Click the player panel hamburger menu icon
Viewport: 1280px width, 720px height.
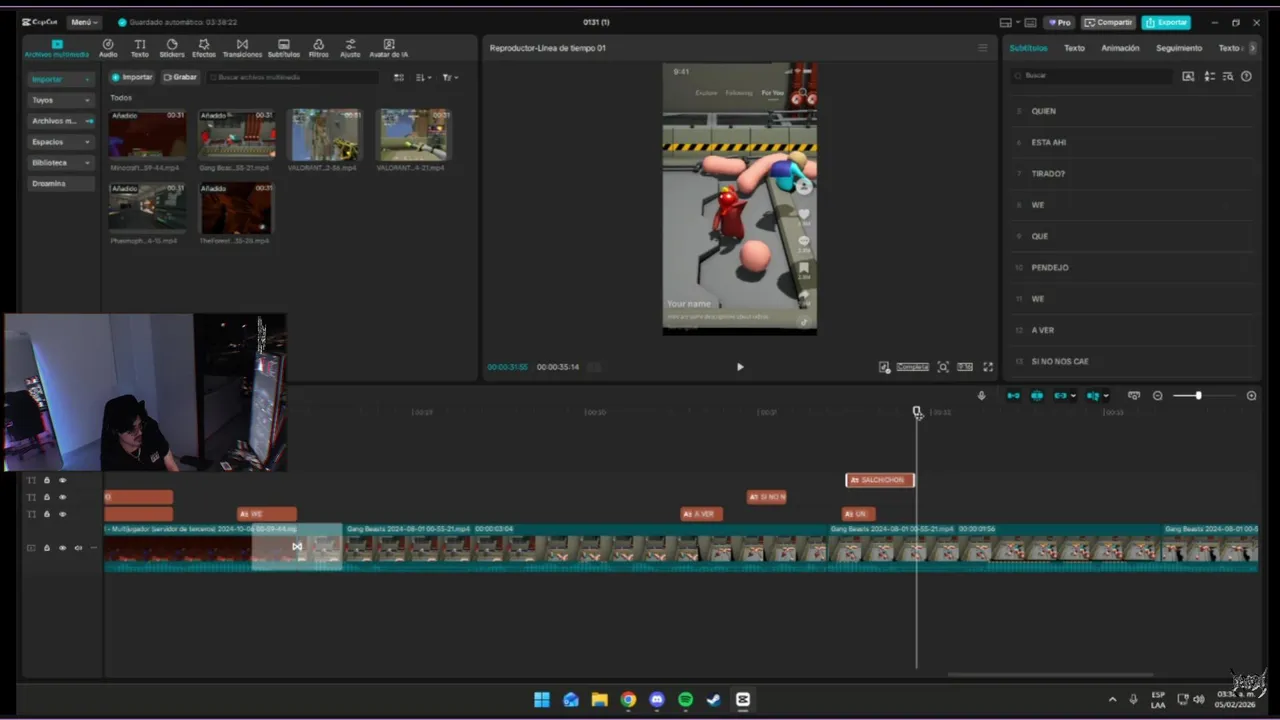[x=982, y=48]
